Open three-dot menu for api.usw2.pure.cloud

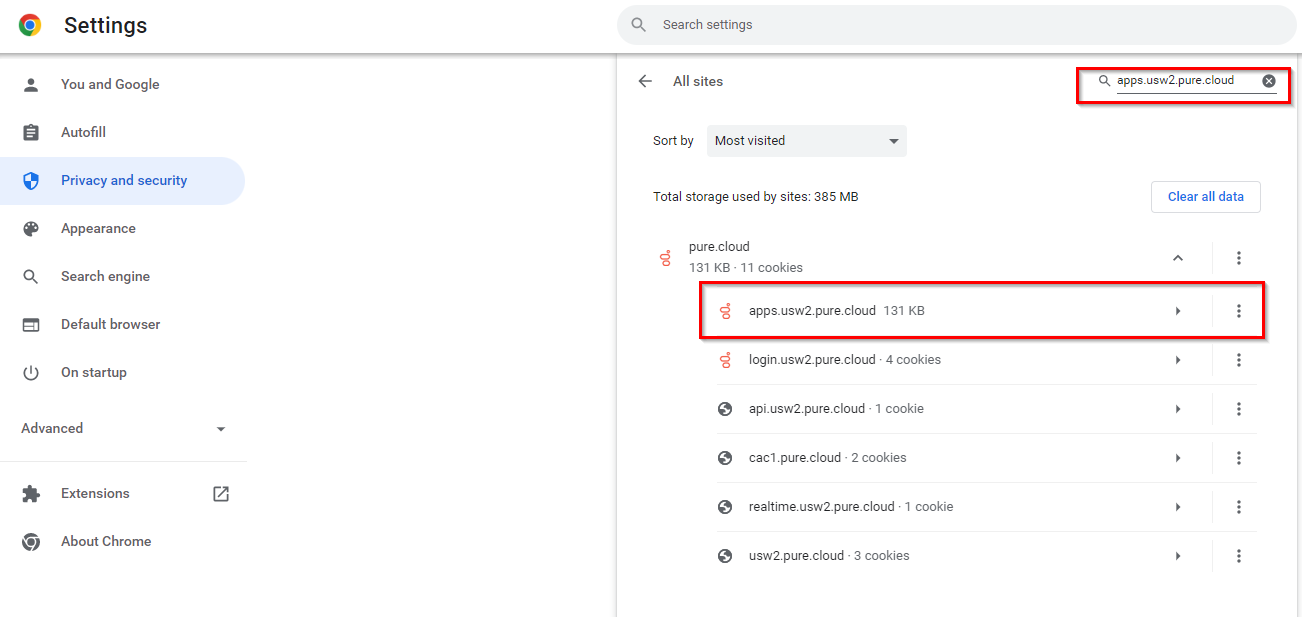pos(1238,409)
